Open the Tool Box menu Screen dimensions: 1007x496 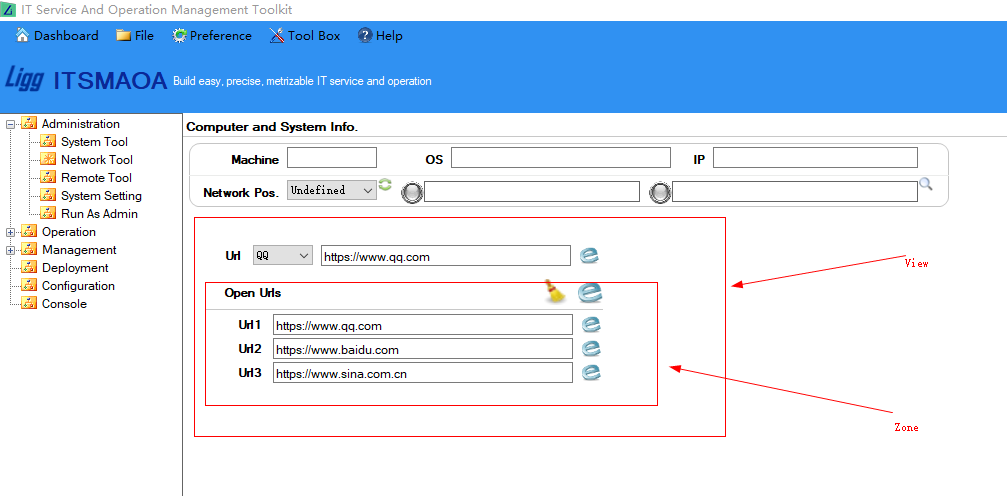coord(304,36)
